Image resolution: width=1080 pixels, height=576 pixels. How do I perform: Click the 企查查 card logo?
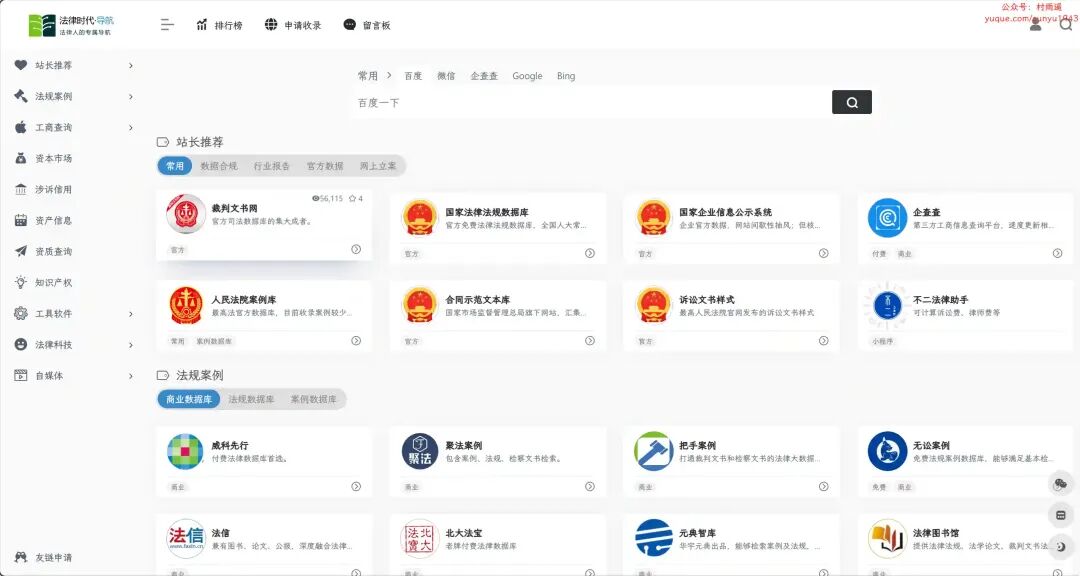(887, 218)
